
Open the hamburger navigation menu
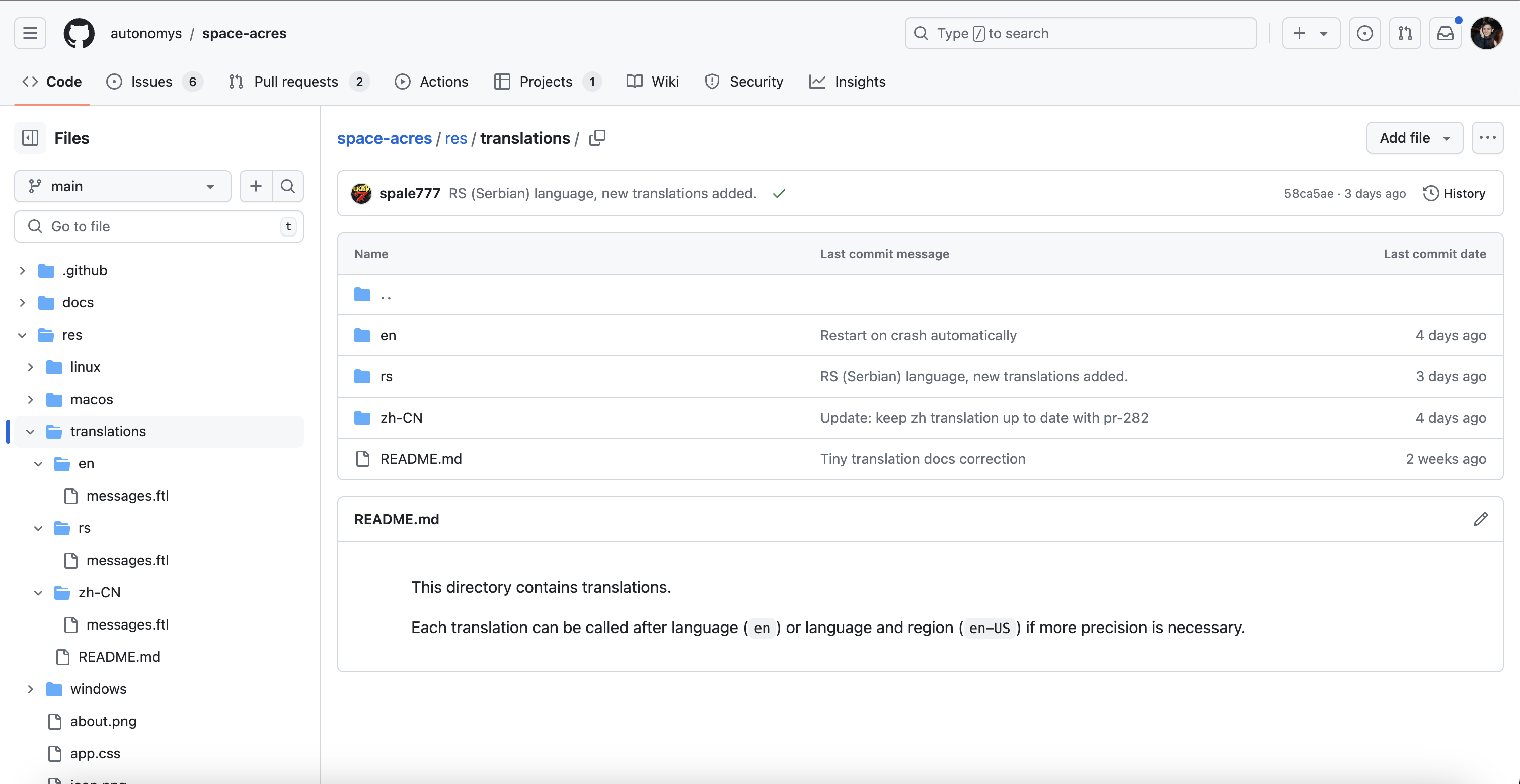pos(30,33)
